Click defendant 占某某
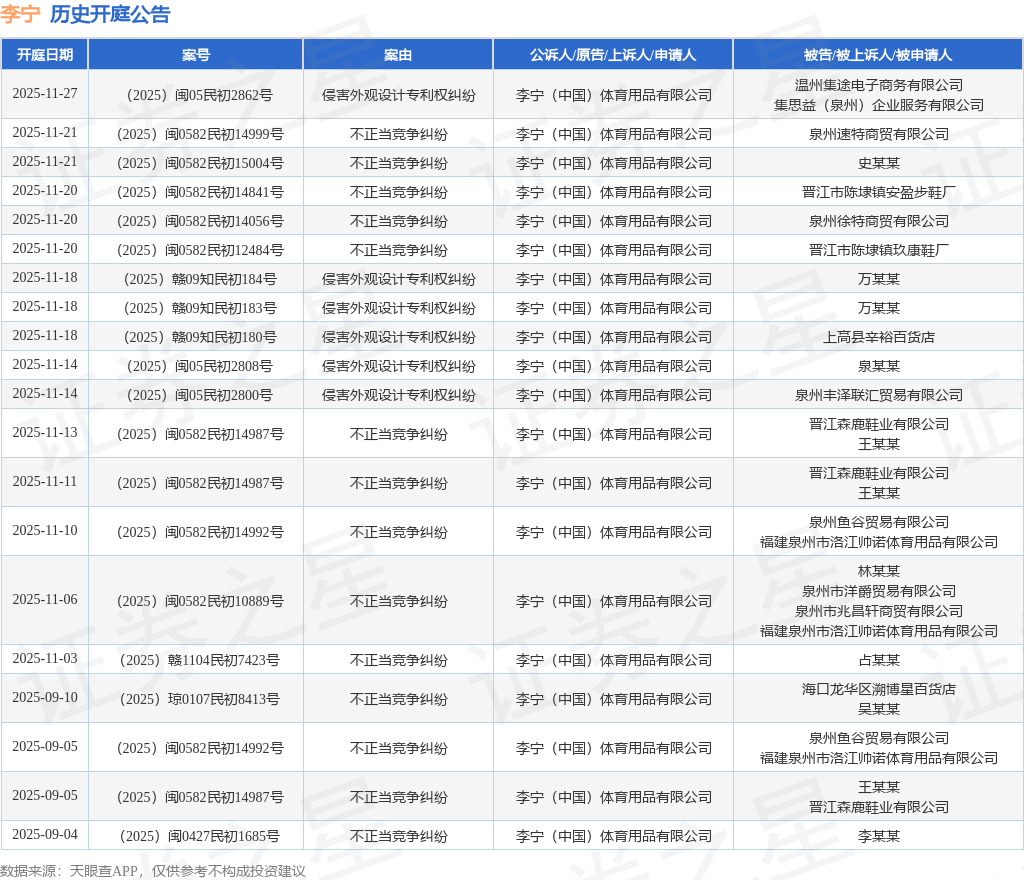Screen dimensions: 1024x880 [878, 661]
